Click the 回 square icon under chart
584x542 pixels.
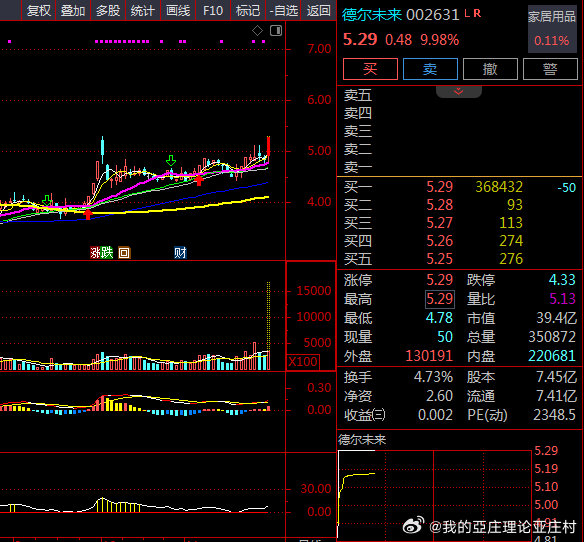(124, 253)
